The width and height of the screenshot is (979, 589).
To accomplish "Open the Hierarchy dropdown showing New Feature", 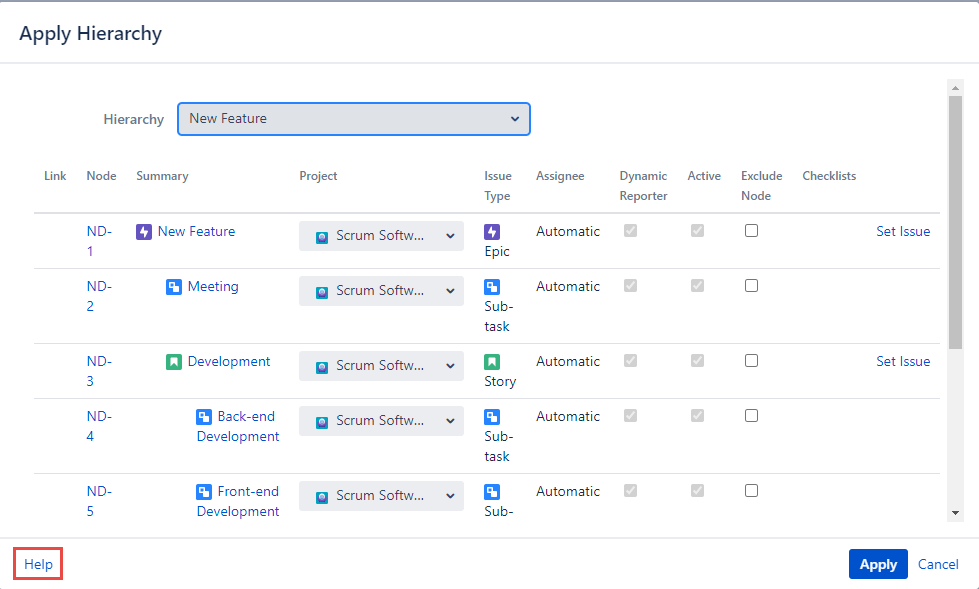I will tap(354, 119).
